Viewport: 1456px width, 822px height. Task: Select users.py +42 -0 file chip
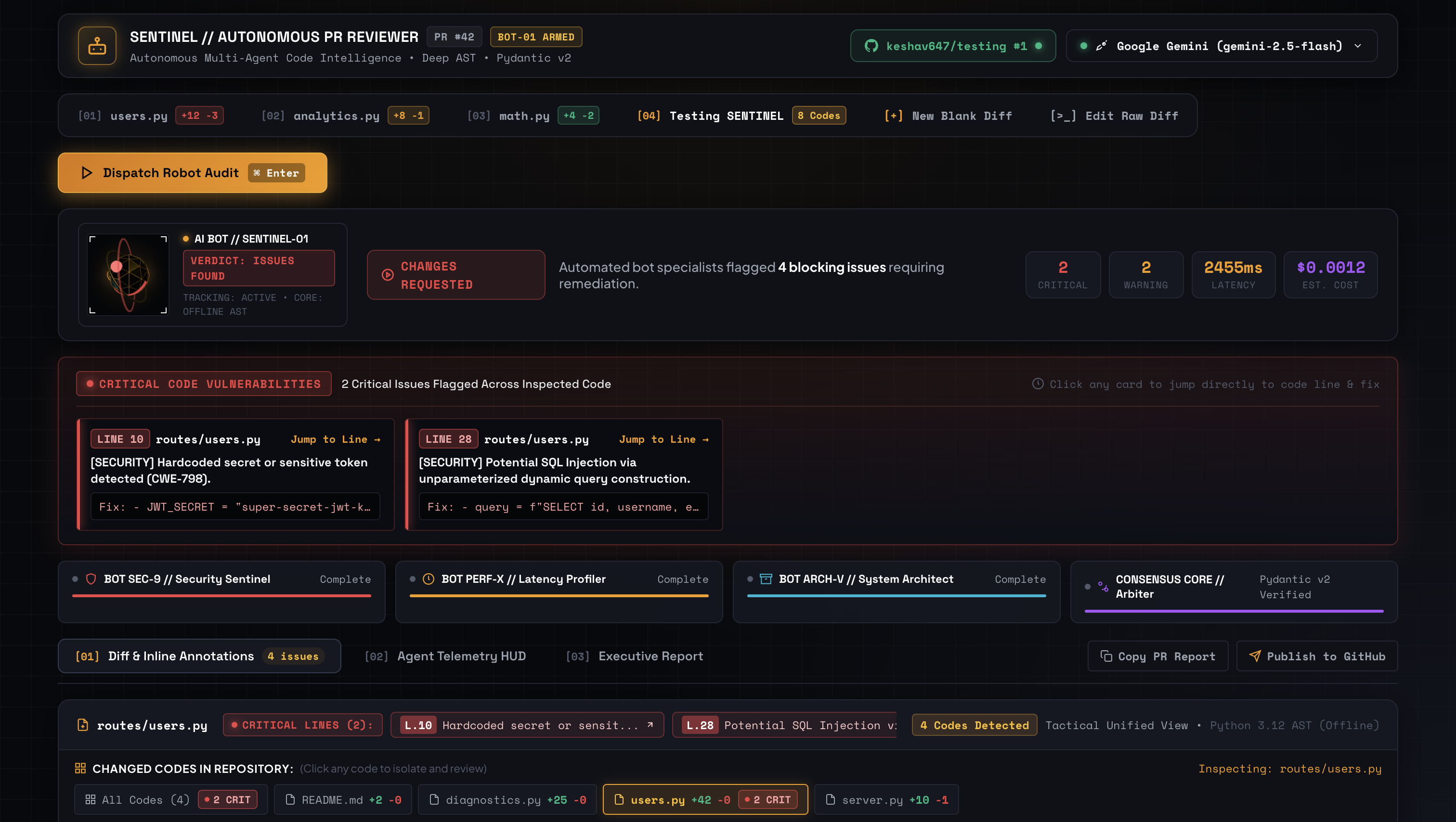[x=705, y=800]
